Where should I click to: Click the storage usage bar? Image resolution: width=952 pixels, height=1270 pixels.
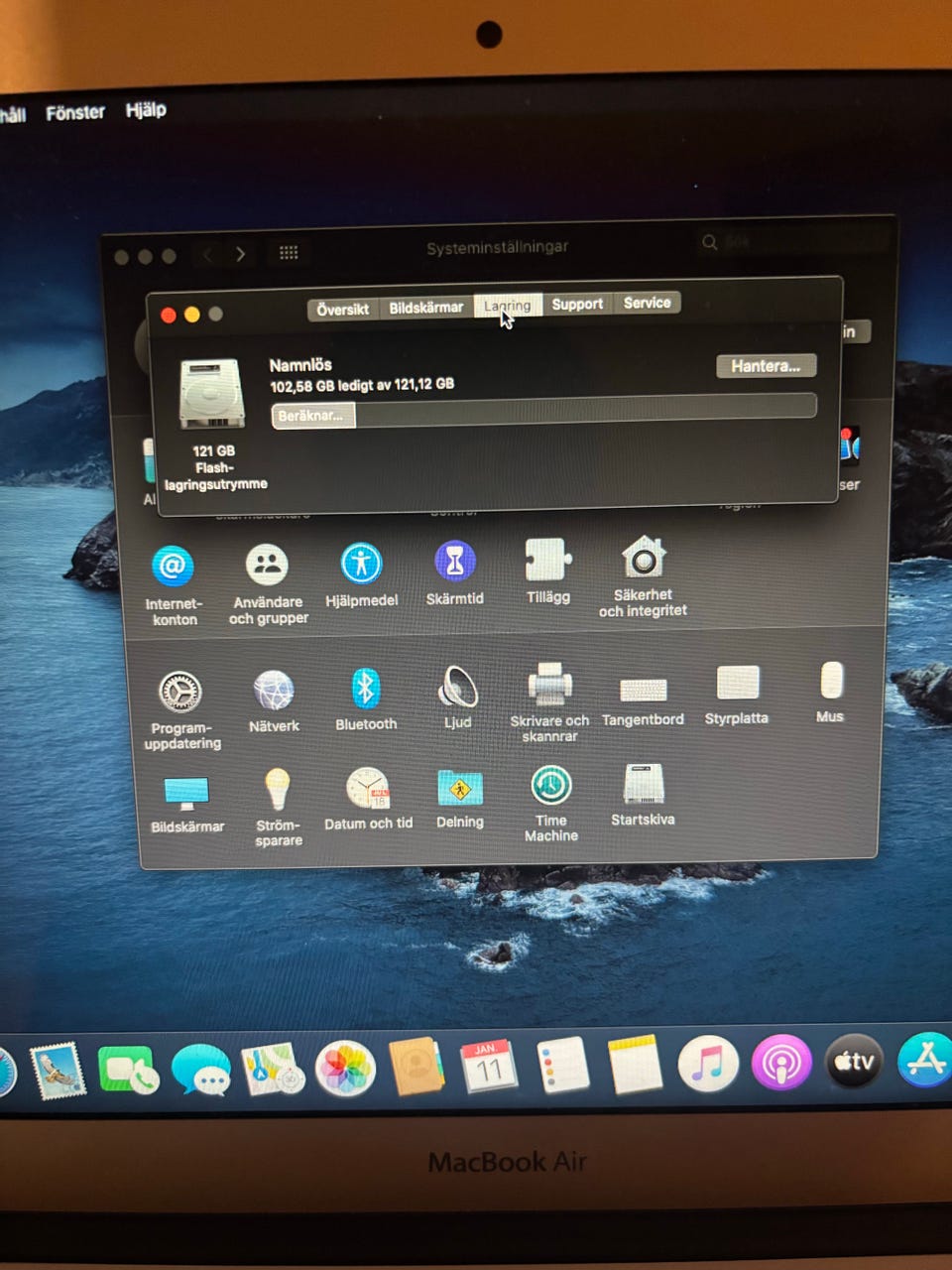543,410
